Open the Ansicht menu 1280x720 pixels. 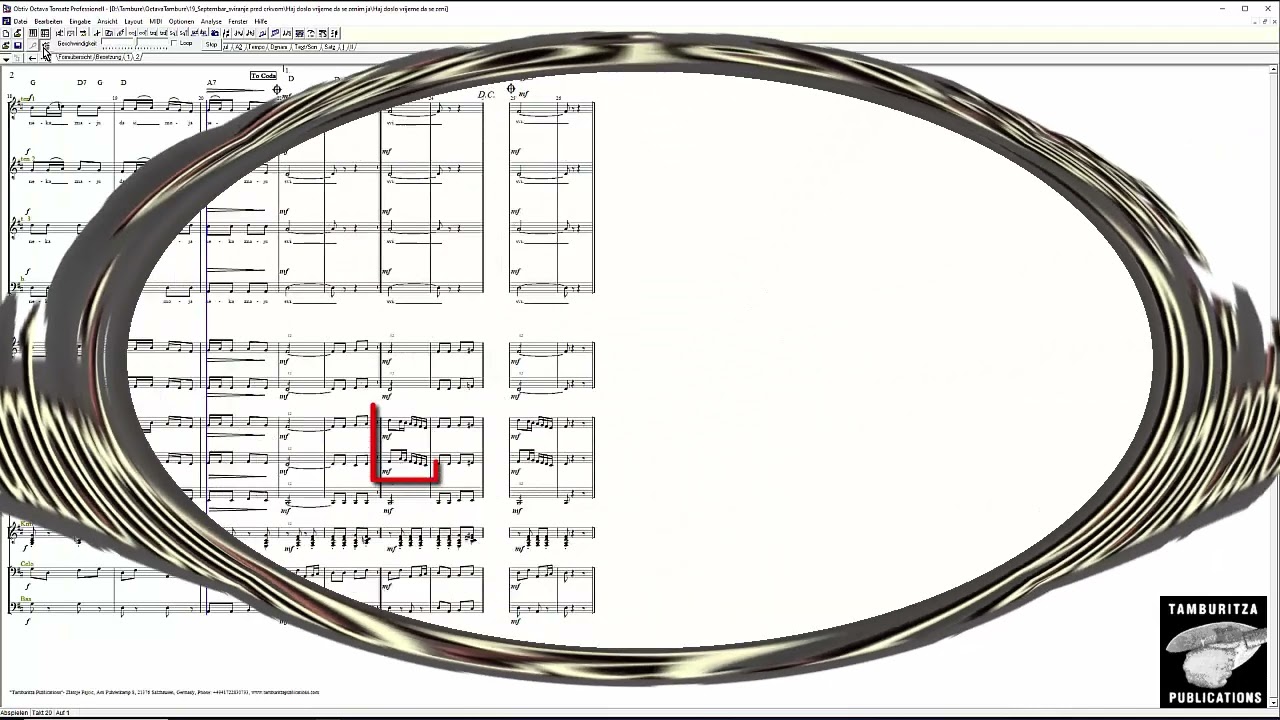[x=107, y=21]
